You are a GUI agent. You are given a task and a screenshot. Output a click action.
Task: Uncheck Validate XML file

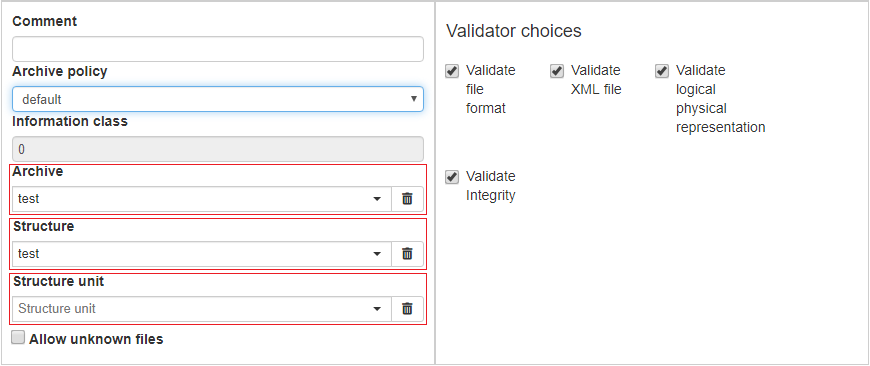tap(557, 71)
